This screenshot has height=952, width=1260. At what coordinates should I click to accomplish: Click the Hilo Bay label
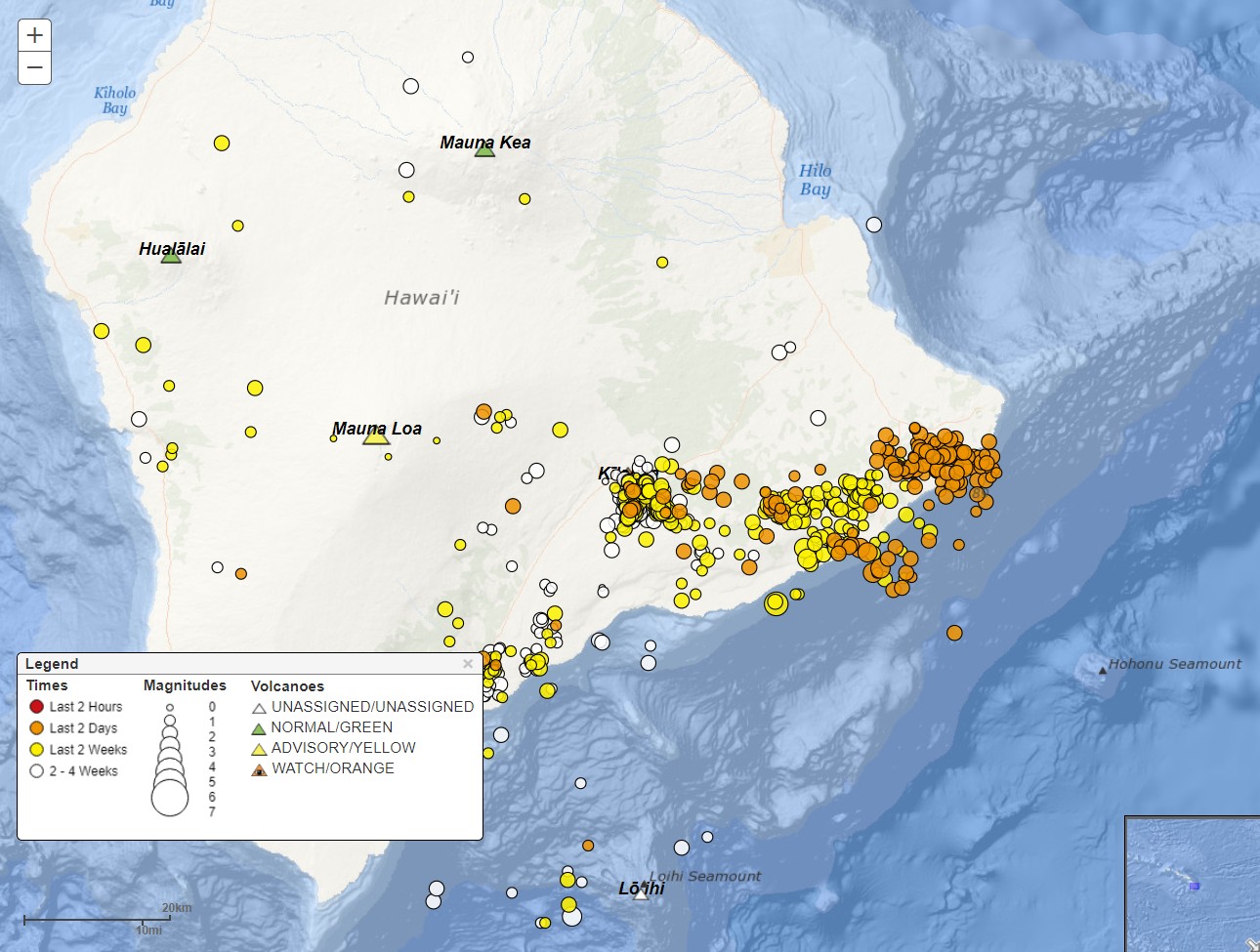point(816,180)
